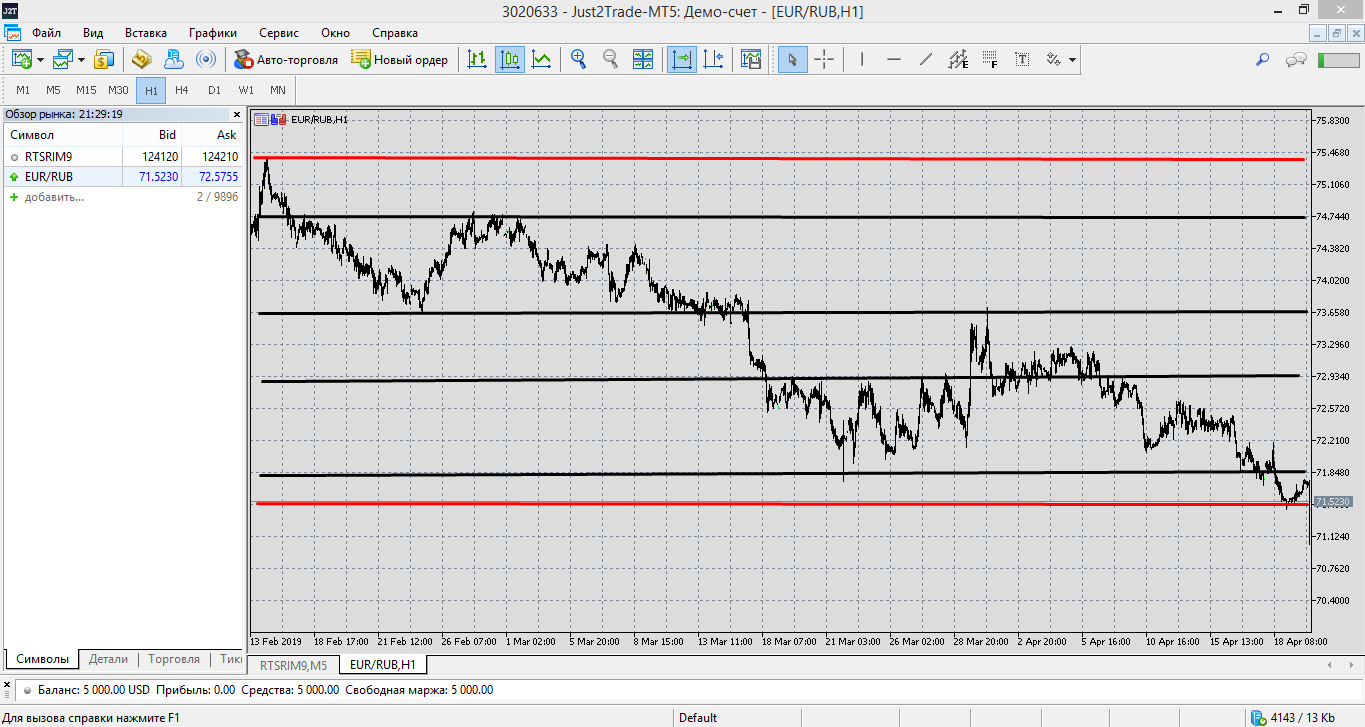Select the horizontal line drawing tool
1365x727 pixels.
[x=894, y=59]
